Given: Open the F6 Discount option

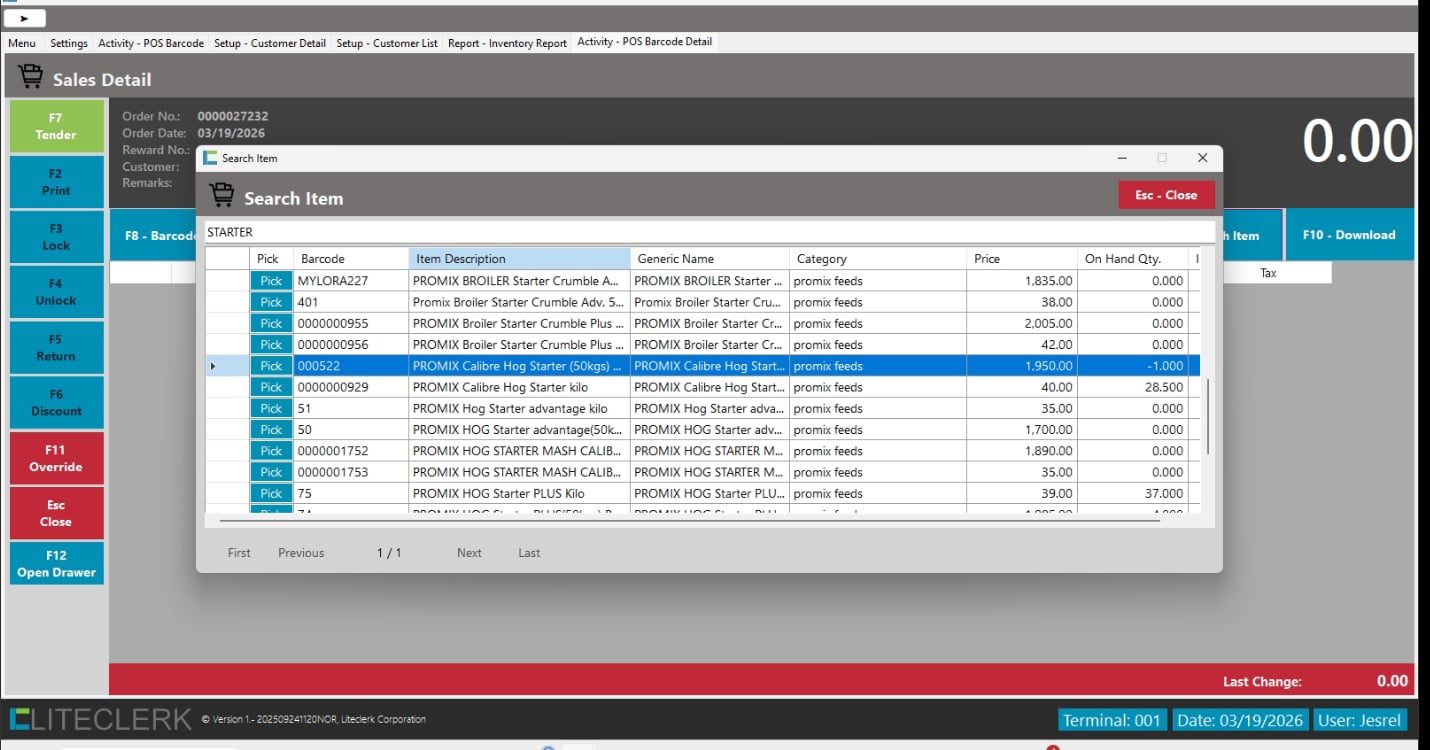Looking at the screenshot, I should pos(56,403).
